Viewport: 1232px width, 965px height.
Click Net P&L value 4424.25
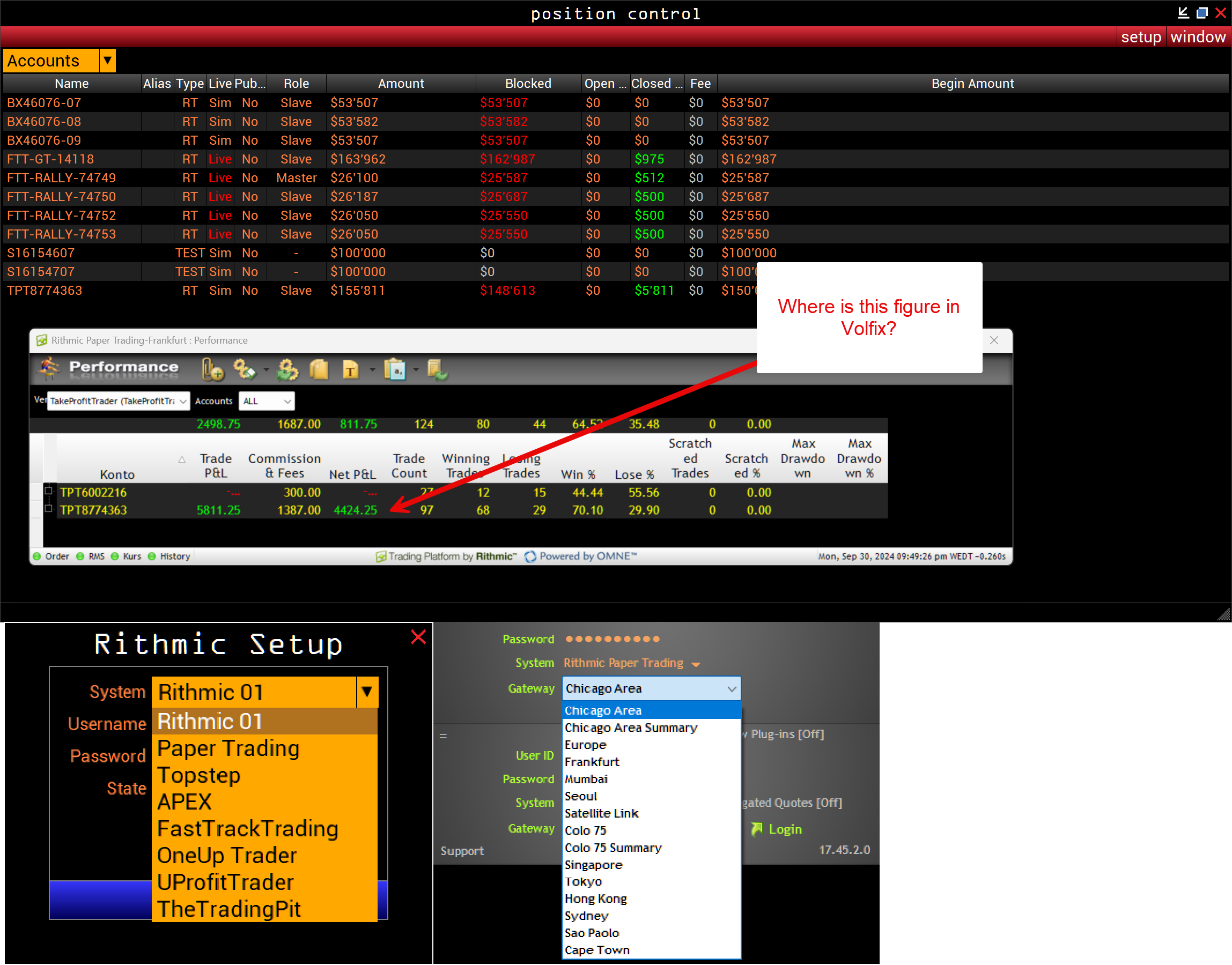(355, 510)
